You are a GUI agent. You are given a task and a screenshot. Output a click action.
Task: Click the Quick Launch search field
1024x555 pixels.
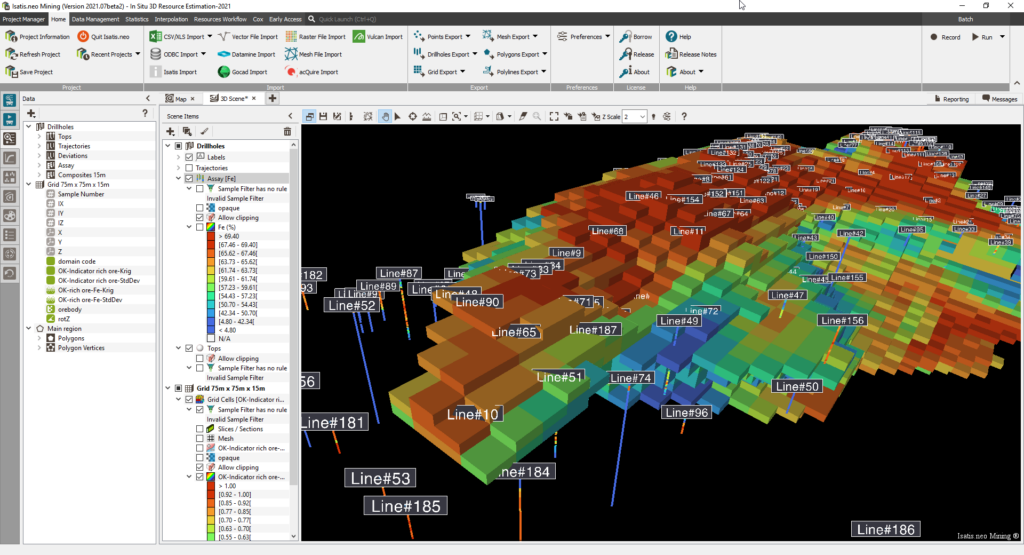pyautogui.click(x=347, y=19)
